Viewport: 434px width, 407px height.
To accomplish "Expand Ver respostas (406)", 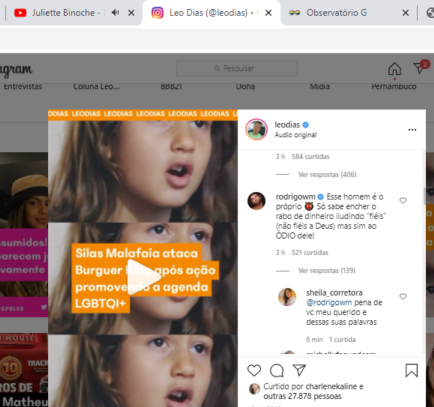I will pyautogui.click(x=327, y=175).
